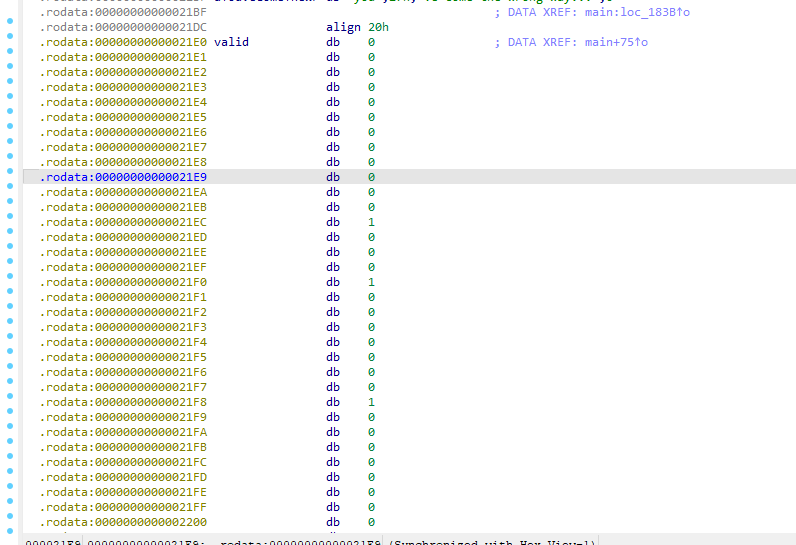The height and width of the screenshot is (545, 796).
Task: Click the 0 value on highlighted row 21E9
Action: (x=372, y=177)
